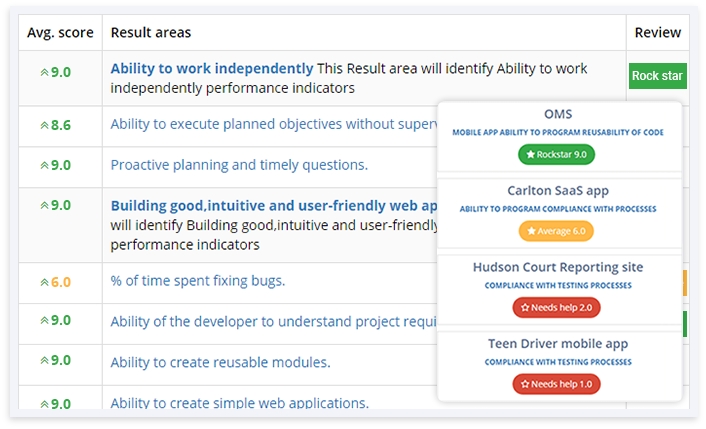Click the Avg. score column header
Image resolution: width=706 pixels, height=429 pixels.
coord(61,33)
